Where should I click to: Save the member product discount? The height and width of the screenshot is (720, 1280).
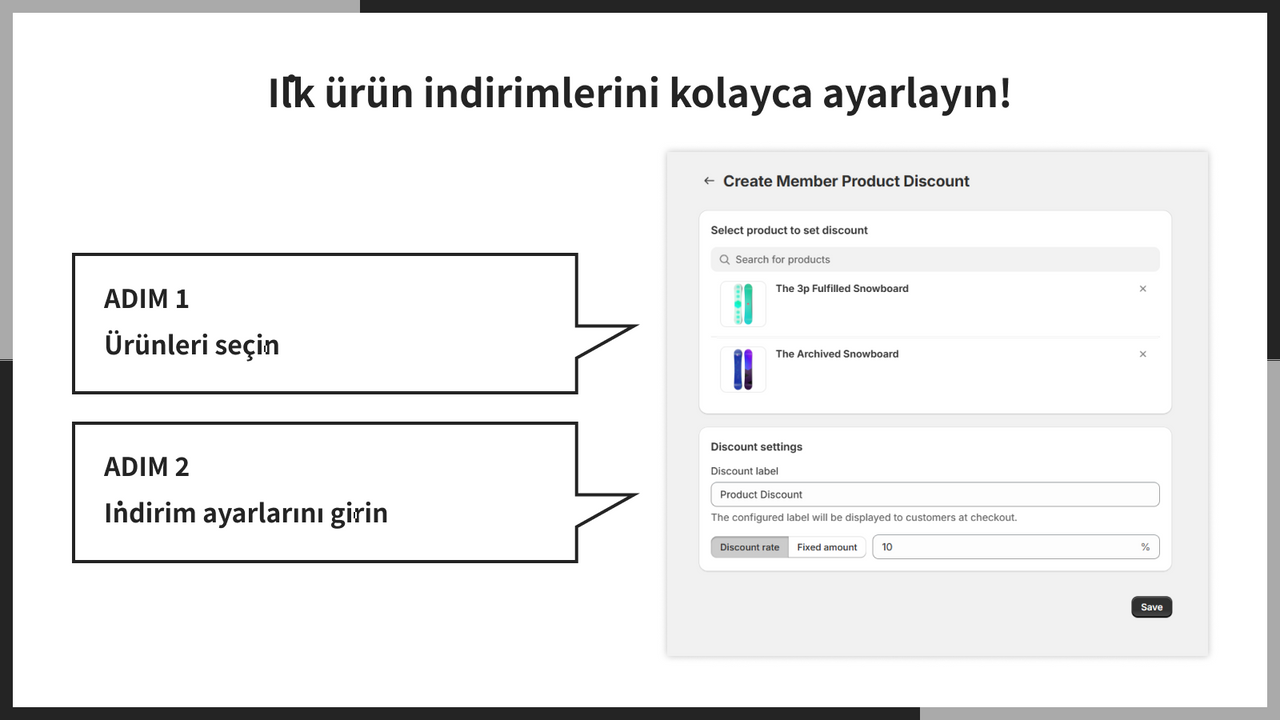point(1152,607)
